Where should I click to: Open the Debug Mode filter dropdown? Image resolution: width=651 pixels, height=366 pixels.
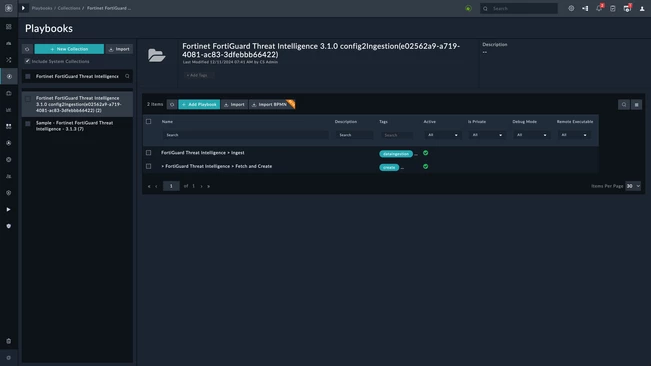[x=531, y=135]
